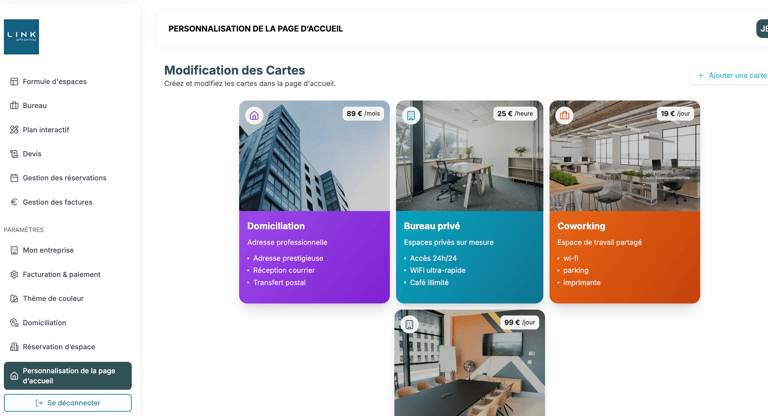
Task: Click 'wi-fi' bullet on Coworking card
Action: (x=571, y=258)
